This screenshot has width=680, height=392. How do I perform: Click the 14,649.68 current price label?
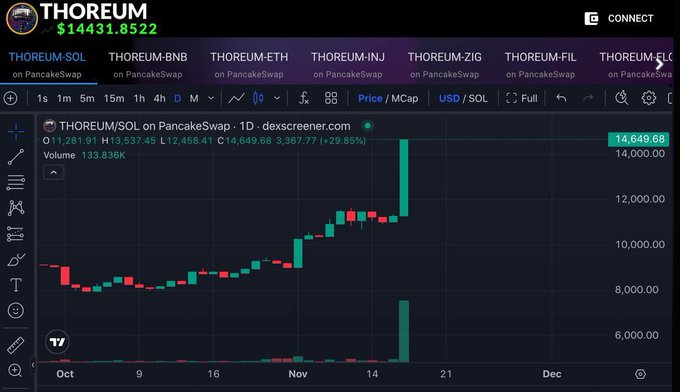click(639, 139)
